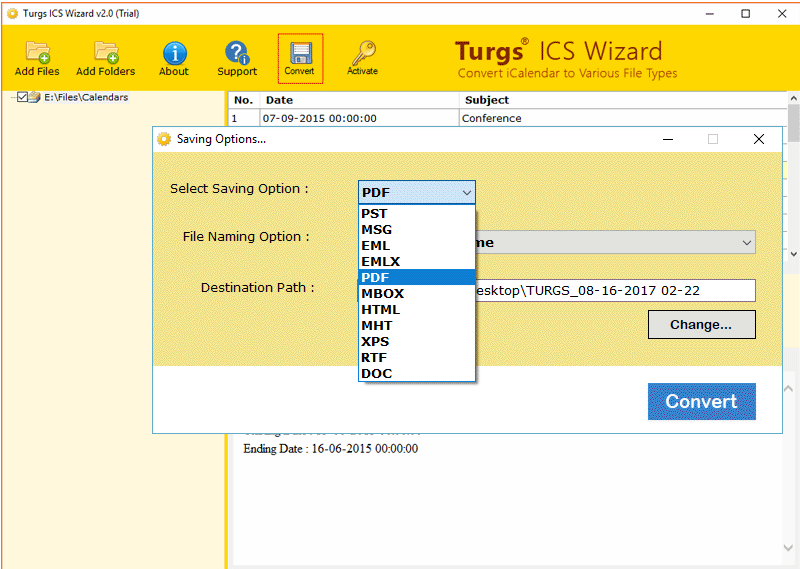
Task: Click preview pane scrollbar down arrow
Action: [x=788, y=548]
